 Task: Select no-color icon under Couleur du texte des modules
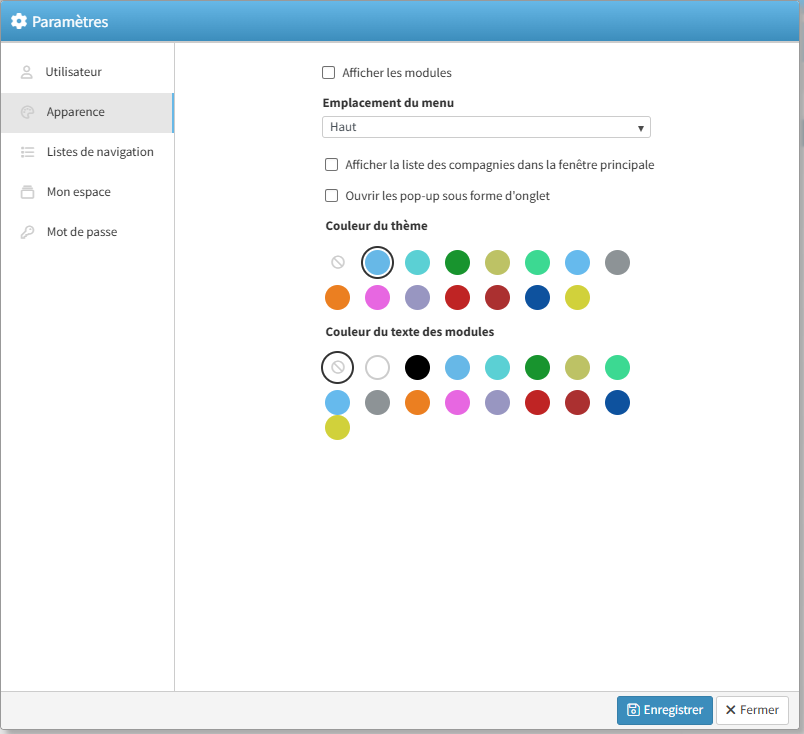click(338, 368)
